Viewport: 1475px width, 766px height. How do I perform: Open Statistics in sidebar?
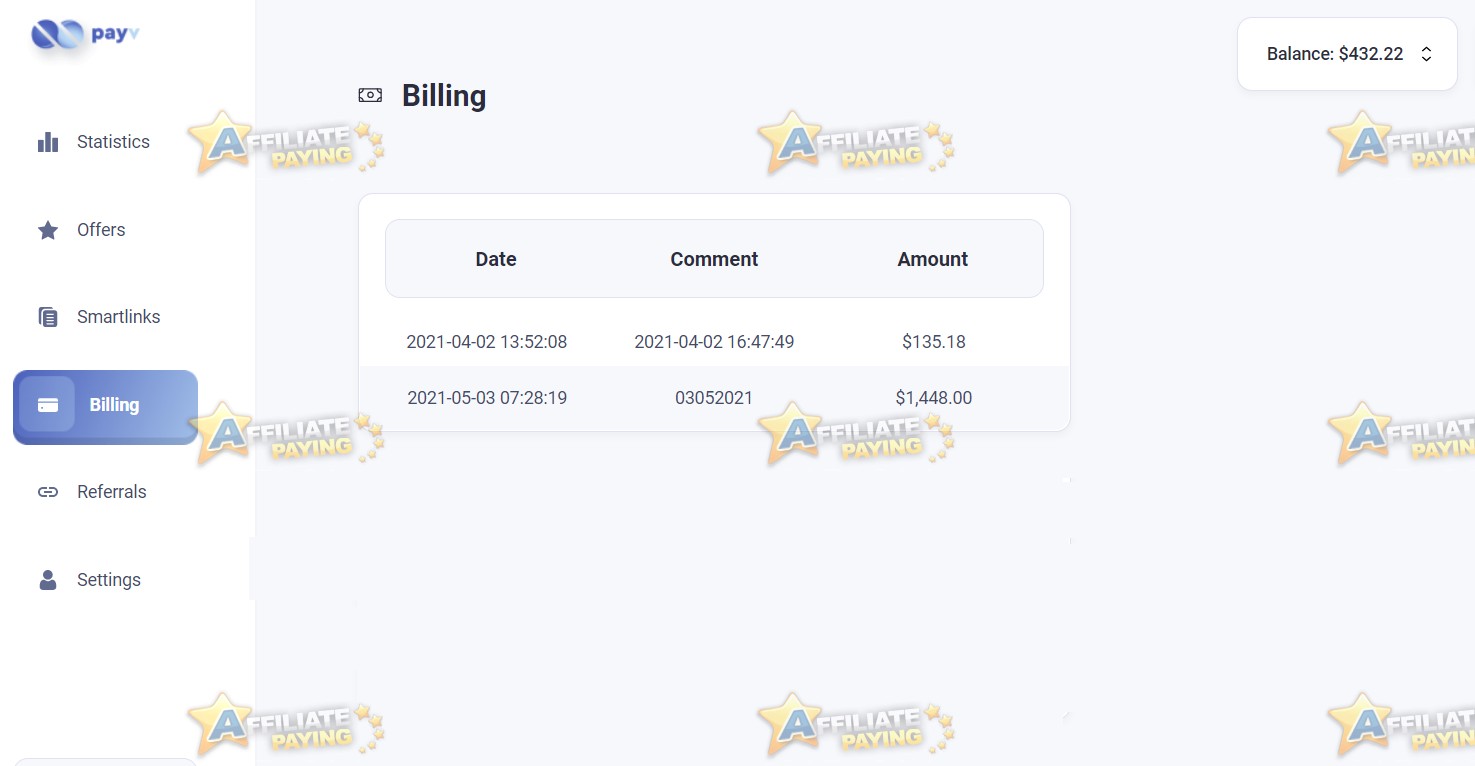(x=113, y=142)
